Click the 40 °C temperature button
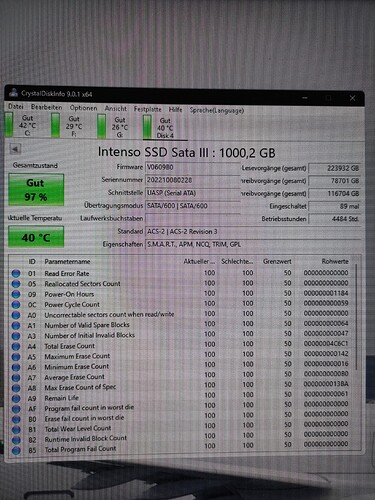The width and height of the screenshot is (375, 500). click(36, 237)
